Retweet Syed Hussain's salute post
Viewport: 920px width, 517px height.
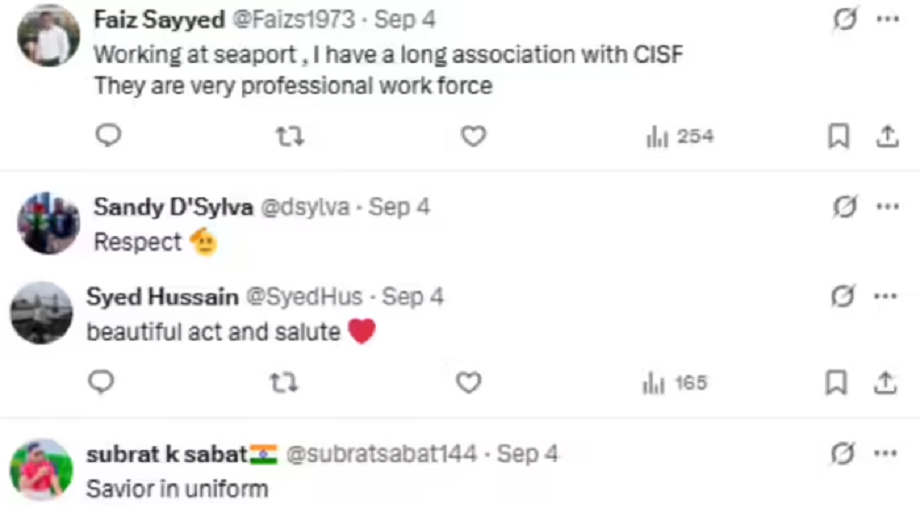coord(285,382)
